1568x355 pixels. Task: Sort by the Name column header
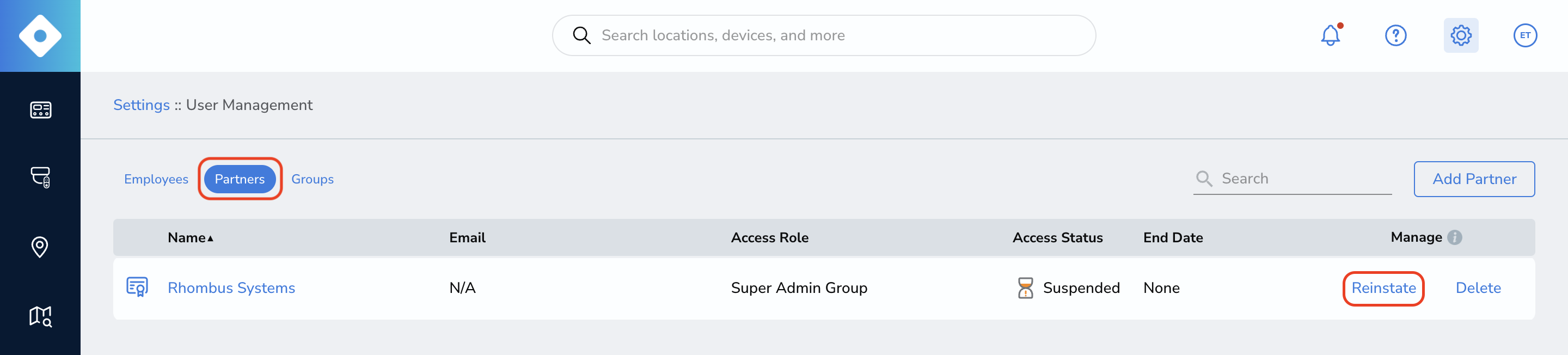(191, 237)
